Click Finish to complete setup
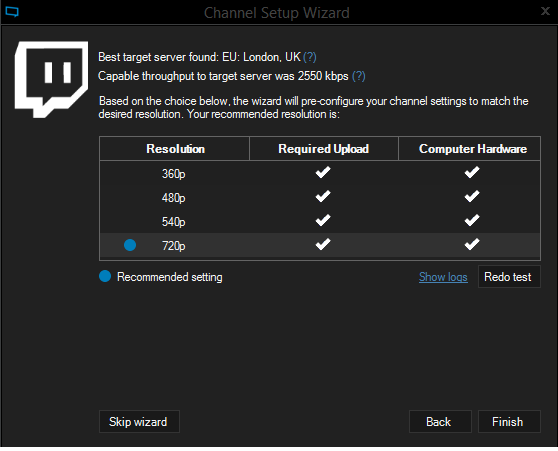The image size is (558, 451). [509, 421]
